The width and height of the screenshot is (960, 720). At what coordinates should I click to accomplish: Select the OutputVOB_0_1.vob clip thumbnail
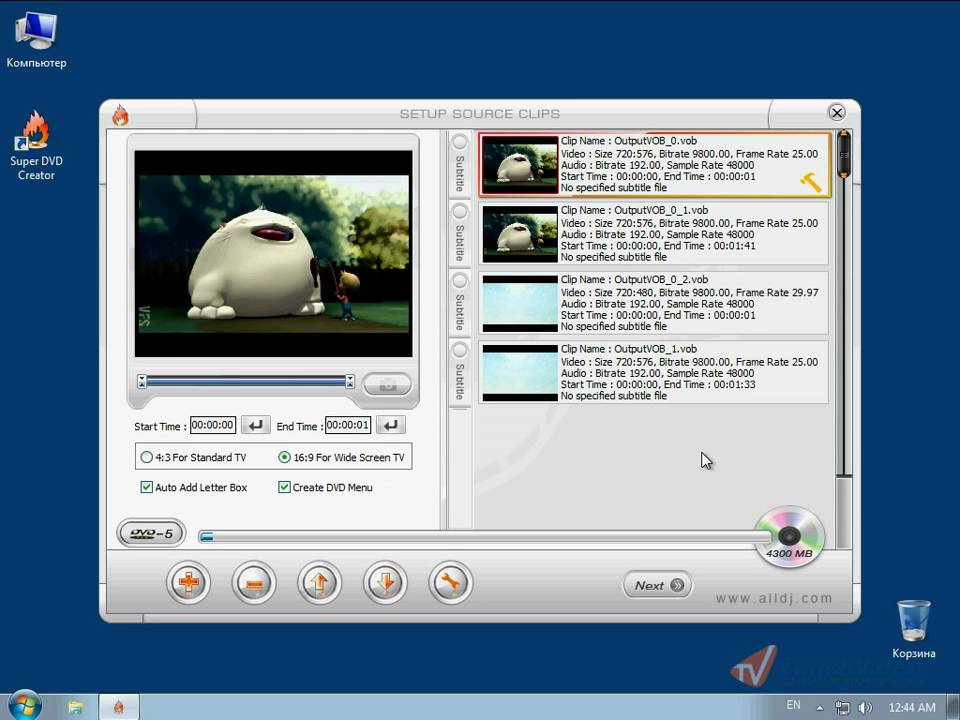coord(520,234)
